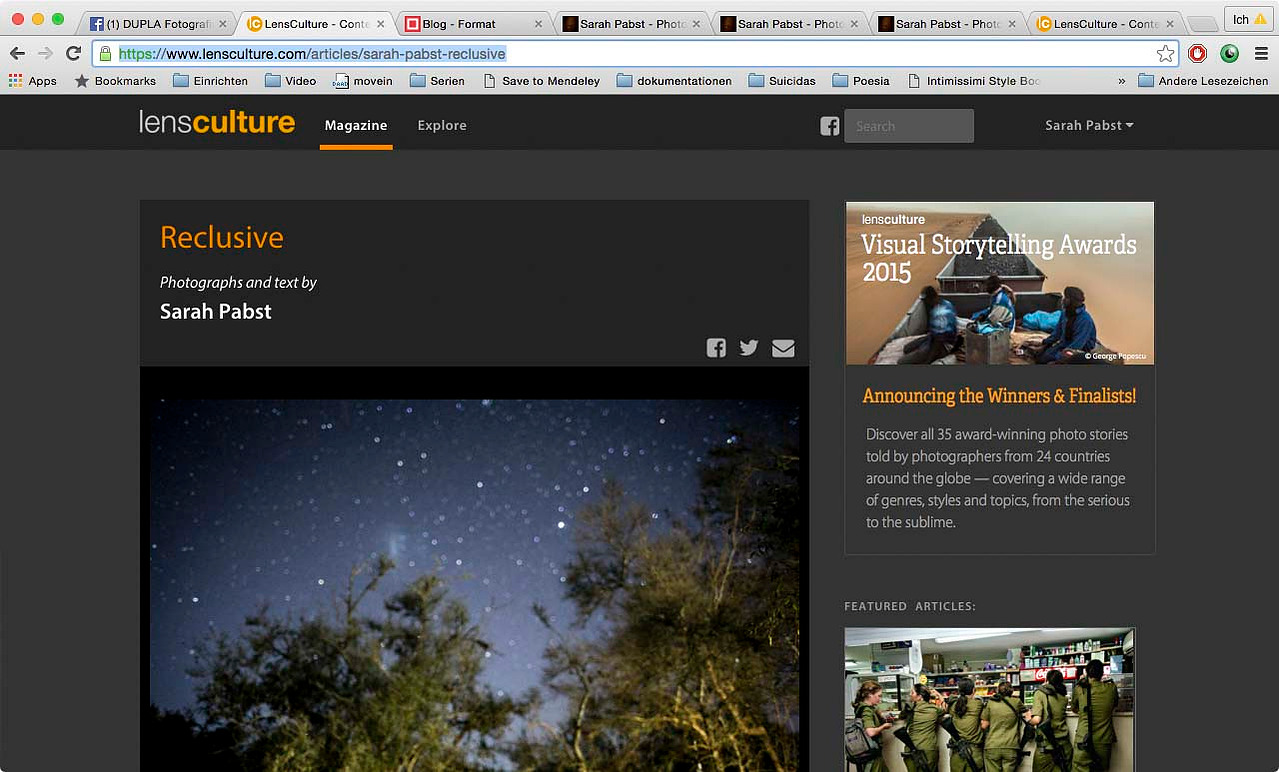Share the article on Facebook
1279x772 pixels.
point(716,348)
